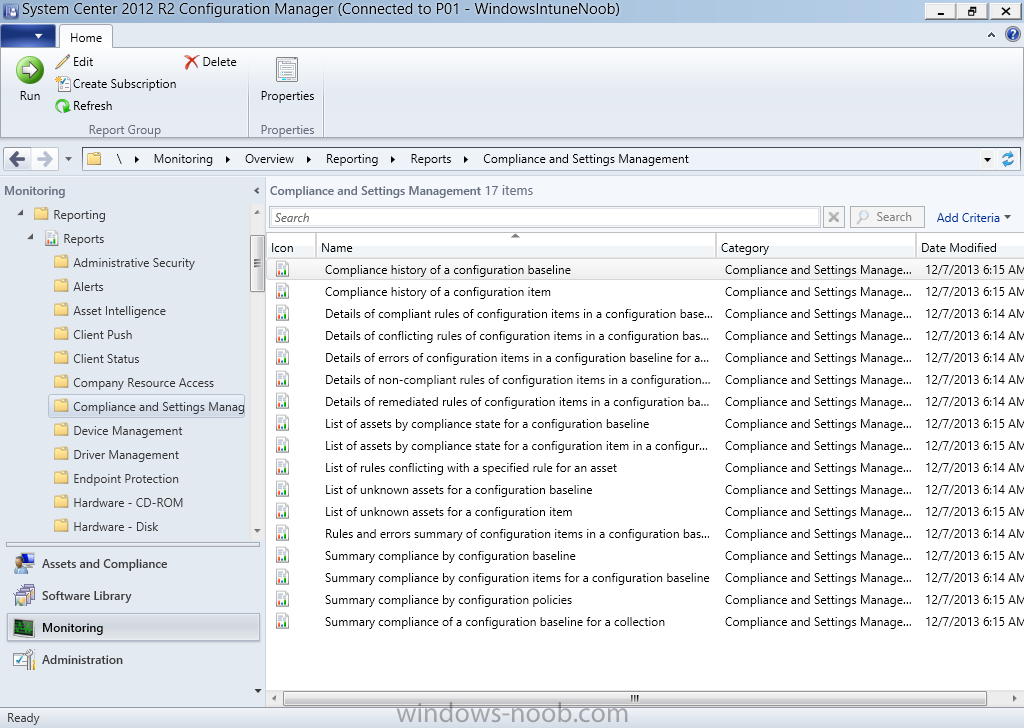Sort by Date Modified column header
This screenshot has height=728, width=1024.
pyautogui.click(x=970, y=246)
